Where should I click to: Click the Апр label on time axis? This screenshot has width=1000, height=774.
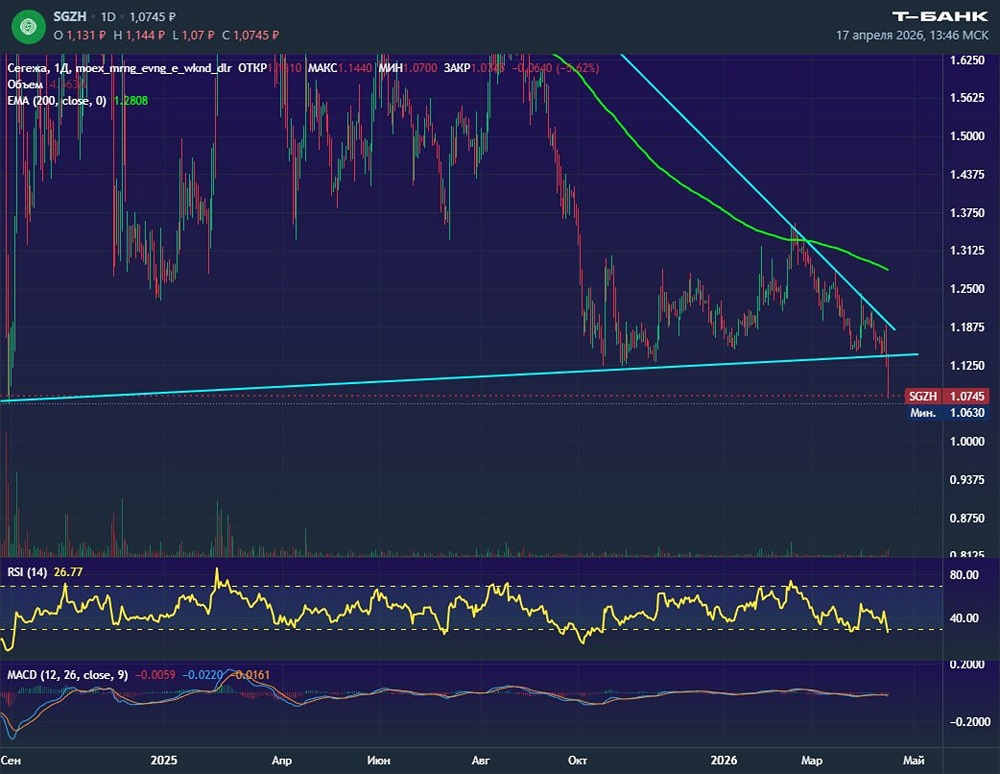[281, 760]
